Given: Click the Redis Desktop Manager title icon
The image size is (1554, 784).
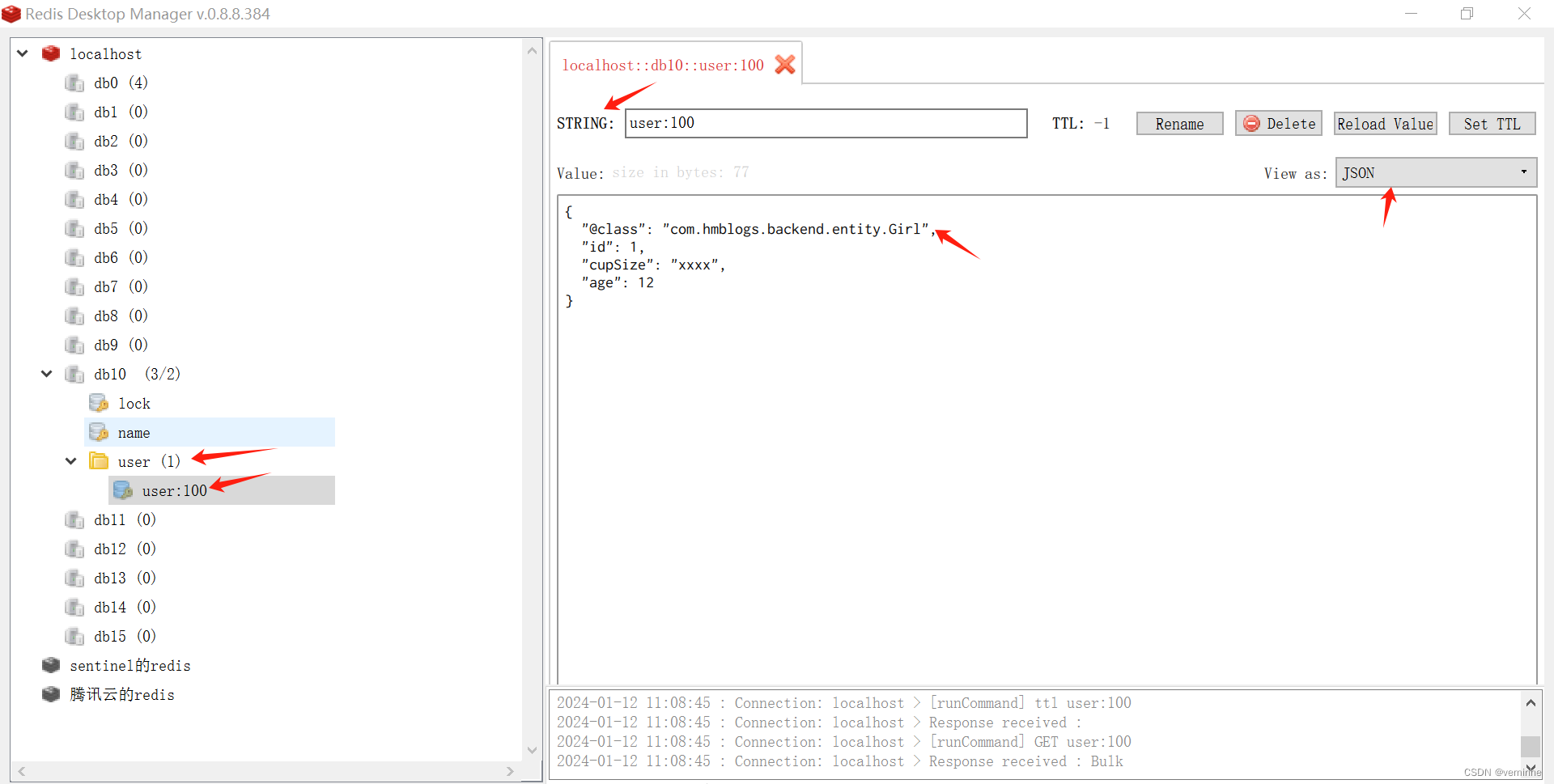Looking at the screenshot, I should 11,14.
